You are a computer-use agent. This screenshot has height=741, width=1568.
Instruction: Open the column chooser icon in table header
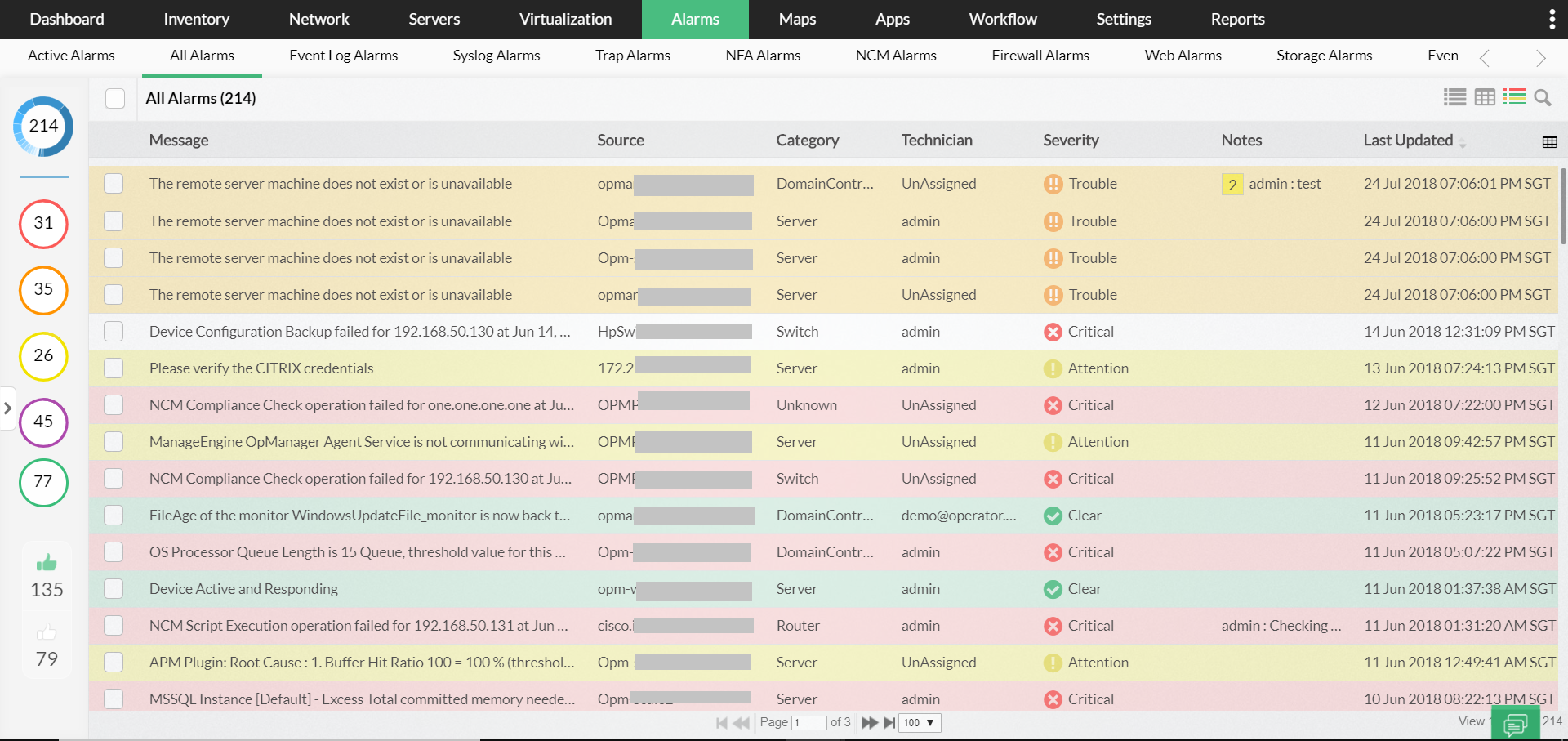tap(1549, 142)
